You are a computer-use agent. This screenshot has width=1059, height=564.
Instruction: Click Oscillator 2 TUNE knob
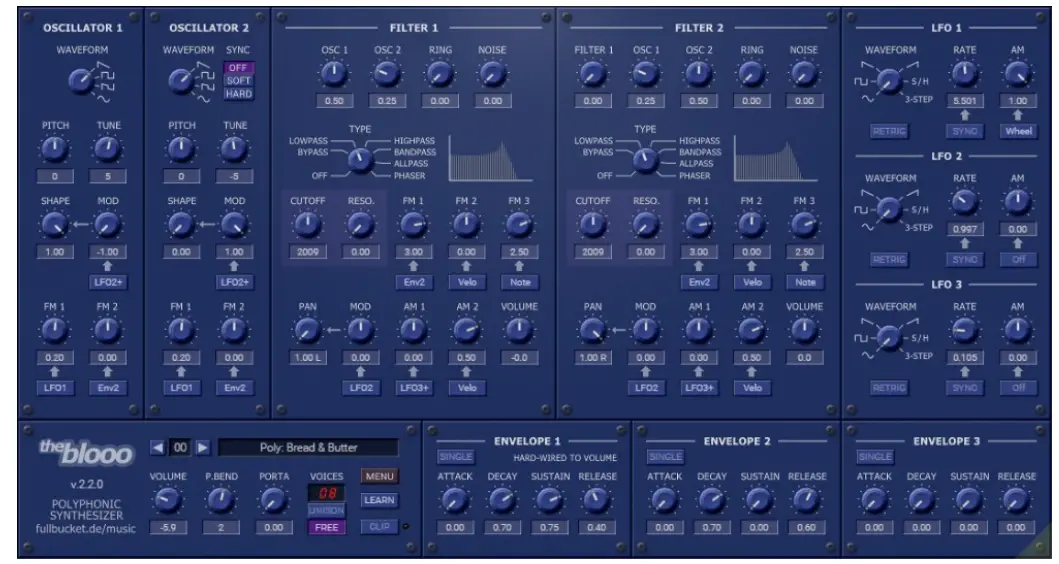coord(234,149)
